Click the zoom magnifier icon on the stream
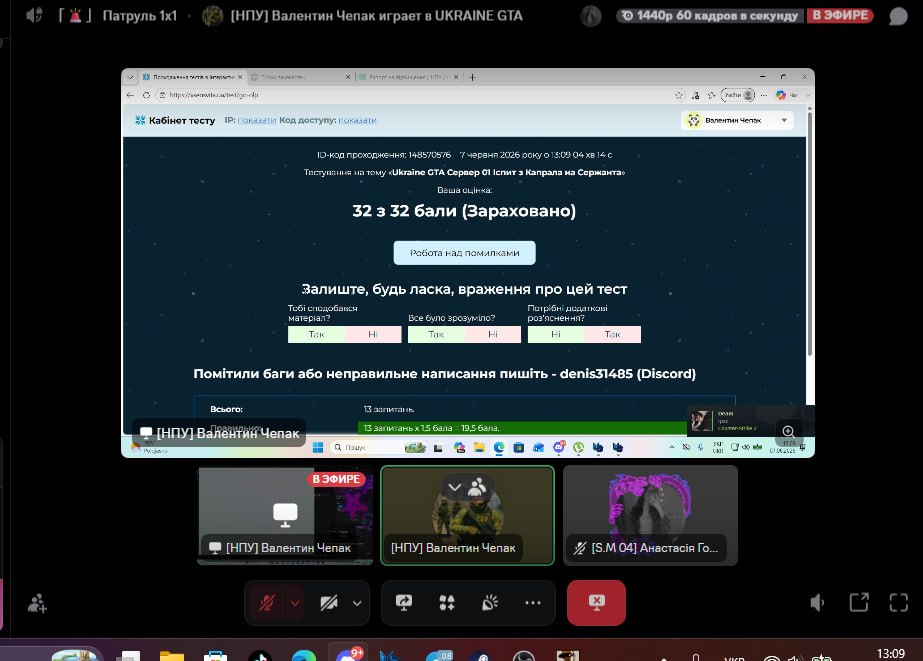This screenshot has width=923, height=661. 788,431
